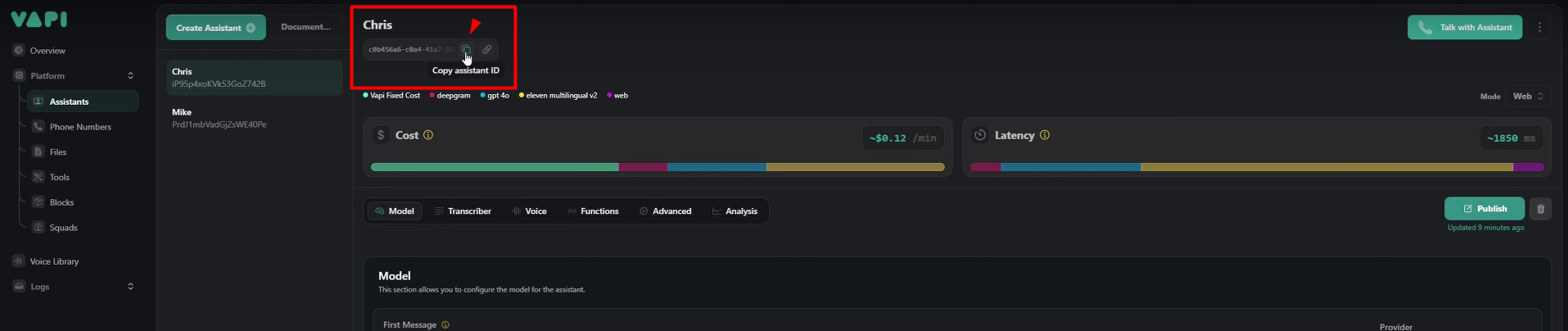Open the three-dot more options menu
The width and height of the screenshot is (1568, 331).
(x=1539, y=27)
